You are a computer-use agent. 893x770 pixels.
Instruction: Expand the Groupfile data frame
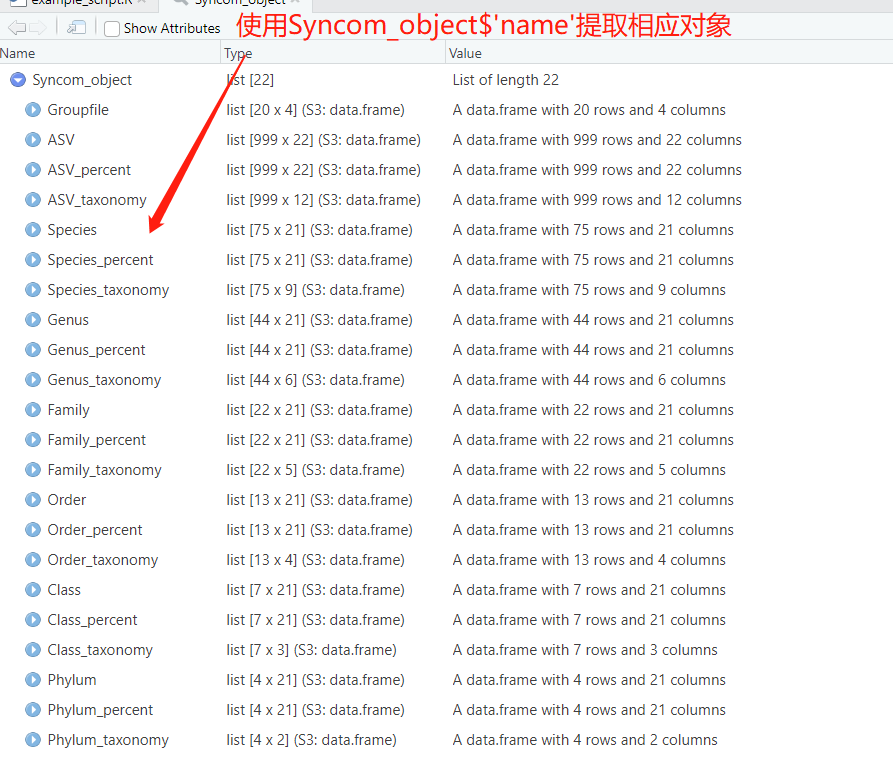(x=33, y=110)
